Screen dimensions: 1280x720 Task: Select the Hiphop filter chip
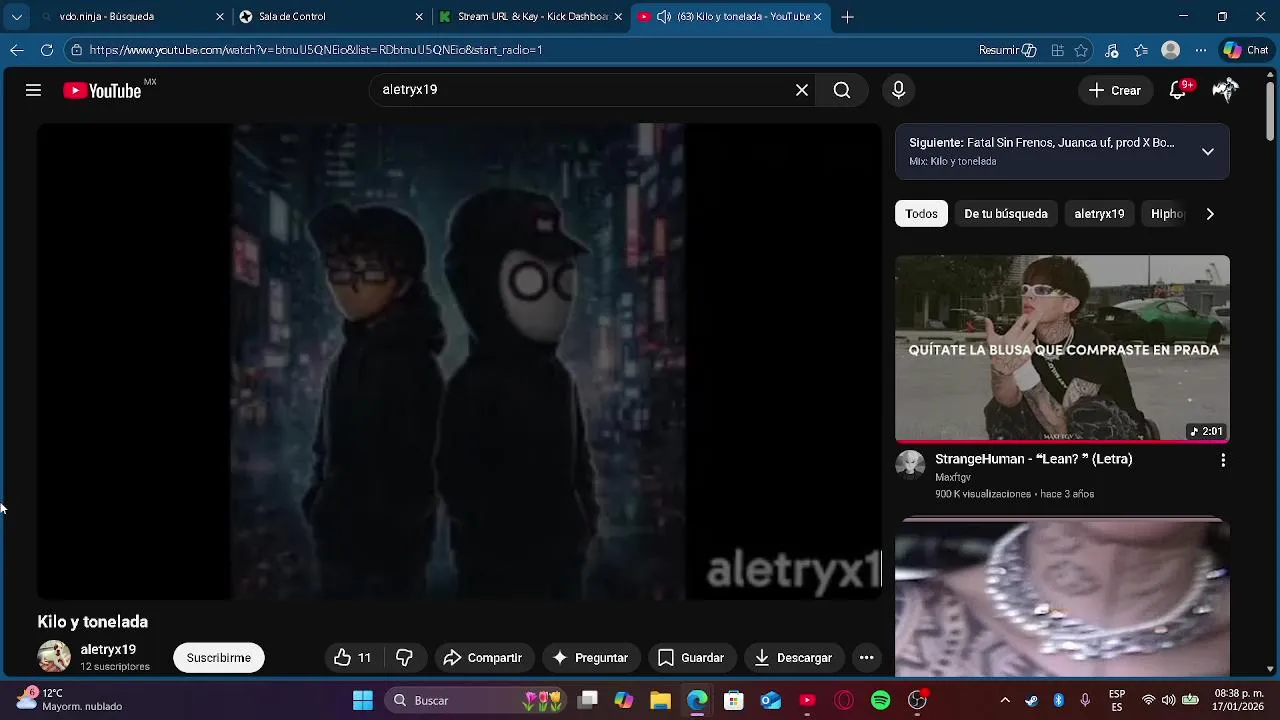[1166, 213]
